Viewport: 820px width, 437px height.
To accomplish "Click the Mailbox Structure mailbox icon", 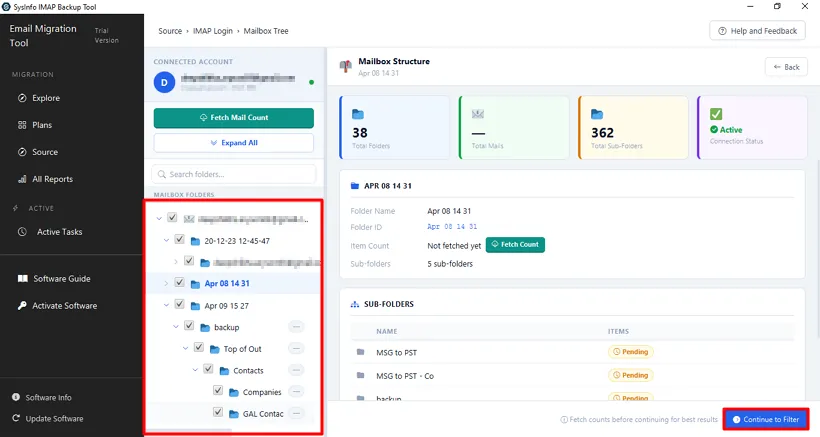I will pos(346,66).
